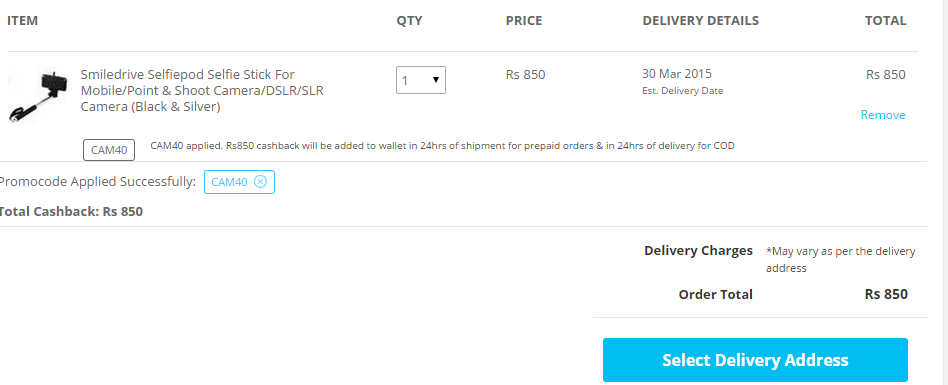Image resolution: width=948 pixels, height=385 pixels.
Task: Click the Est. Delivery Date label
Action: [x=683, y=91]
